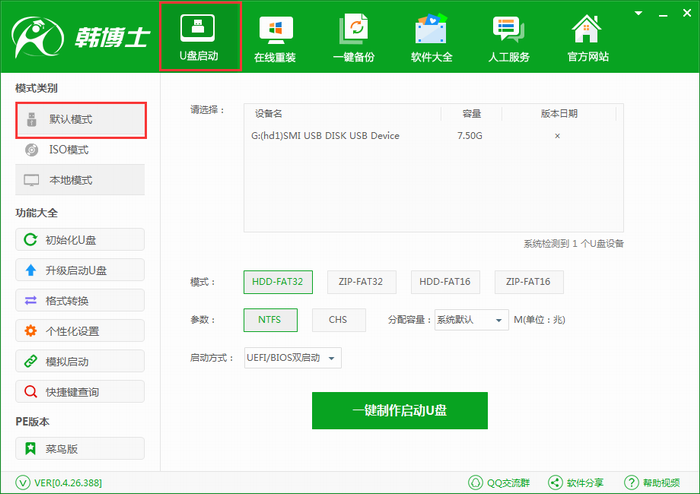Choose the CHS parameter option
This screenshot has height=494, width=700.
(337, 320)
